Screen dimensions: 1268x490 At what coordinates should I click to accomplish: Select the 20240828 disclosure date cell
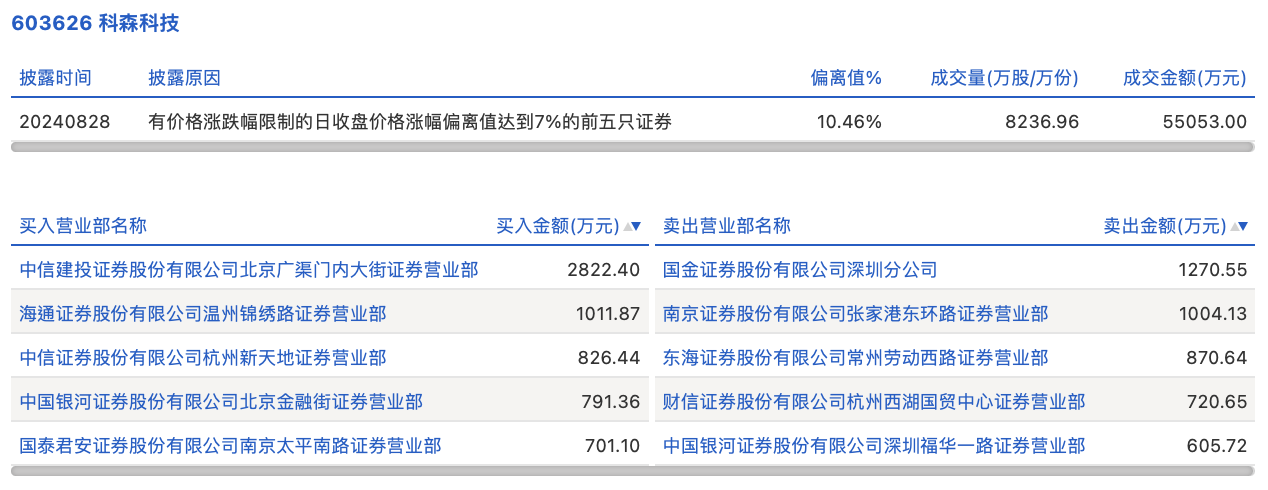[65, 122]
